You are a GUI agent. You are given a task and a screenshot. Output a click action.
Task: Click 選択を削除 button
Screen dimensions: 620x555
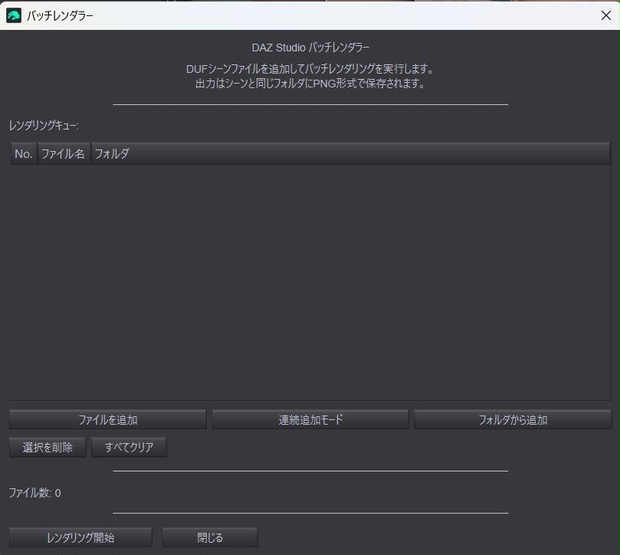[47, 447]
